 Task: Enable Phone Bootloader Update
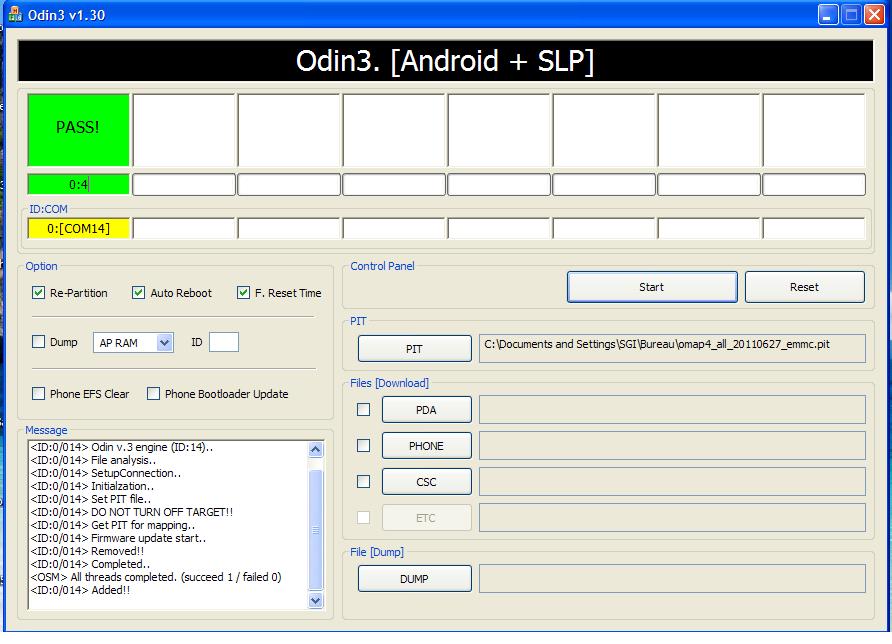coord(153,394)
